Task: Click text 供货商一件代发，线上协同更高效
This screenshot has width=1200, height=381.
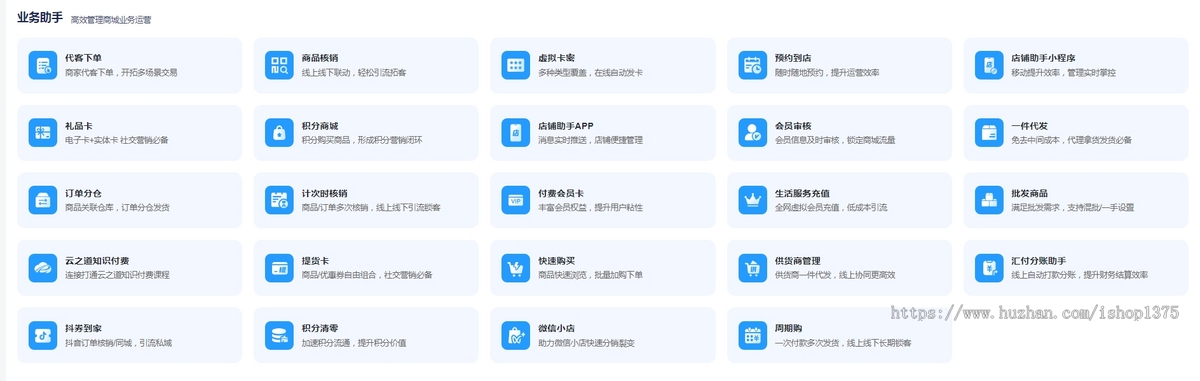Action: tap(835, 275)
